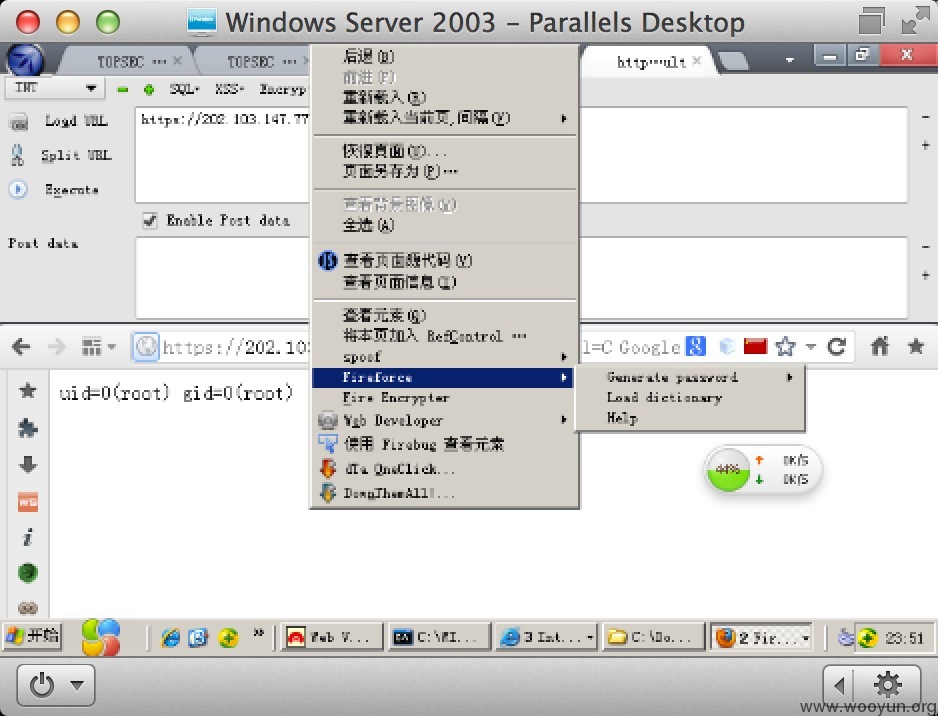The height and width of the screenshot is (716, 938).
Task: Open the C:\Do... folder taskbar button
Action: pos(653,638)
